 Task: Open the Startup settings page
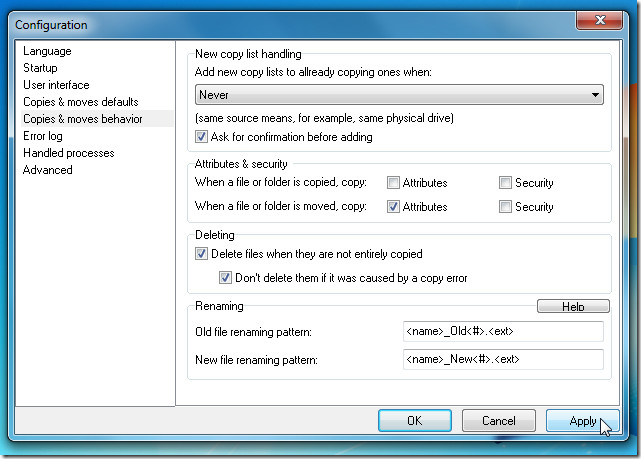(x=40, y=68)
